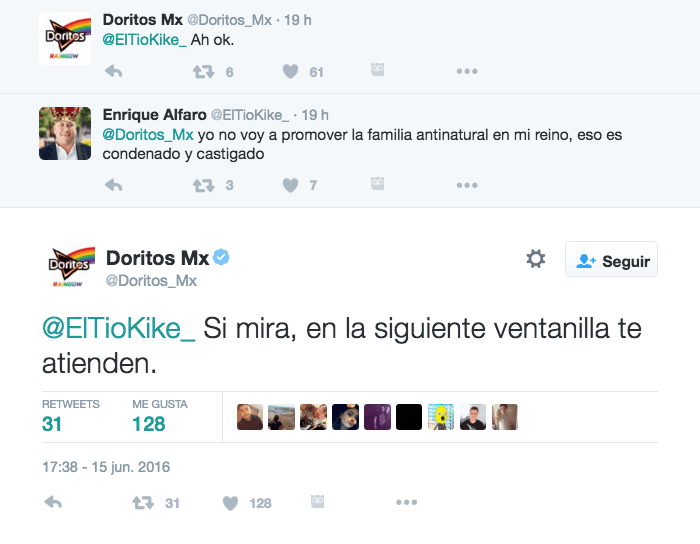Open the gear settings menu
Image resolution: width=700 pixels, height=544 pixels.
pos(536,259)
